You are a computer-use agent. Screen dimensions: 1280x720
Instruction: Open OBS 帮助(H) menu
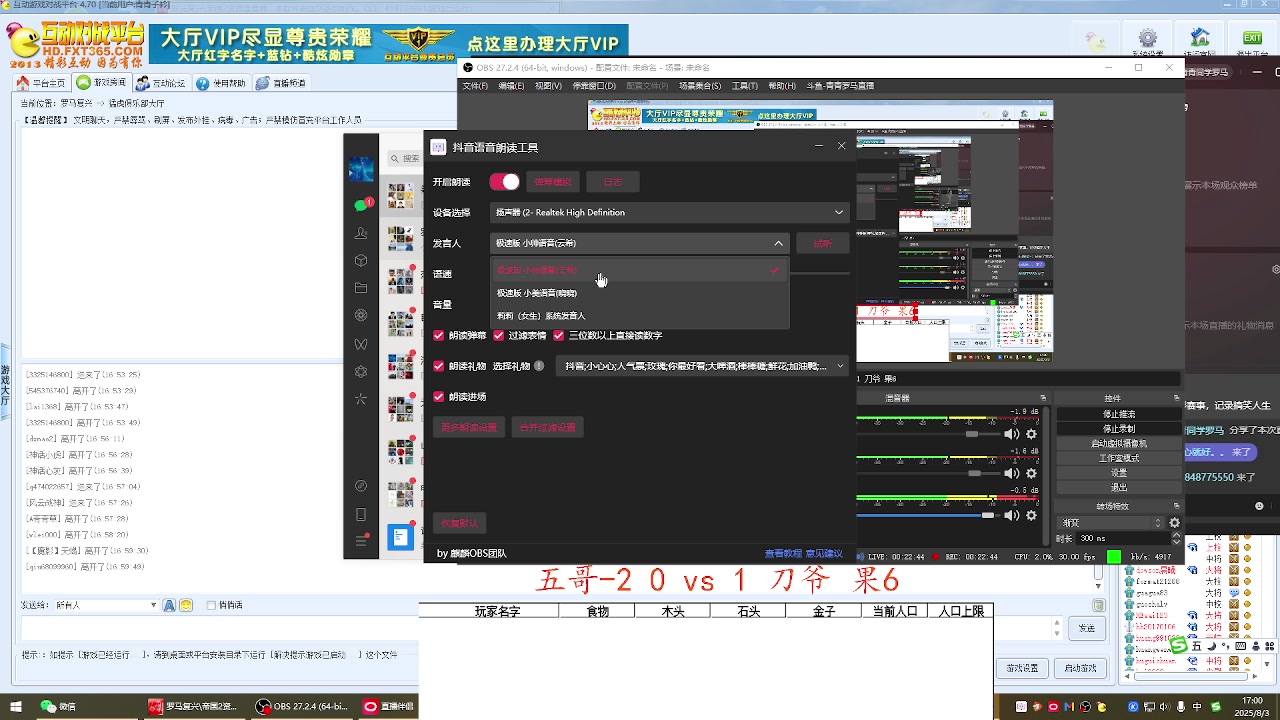(782, 86)
